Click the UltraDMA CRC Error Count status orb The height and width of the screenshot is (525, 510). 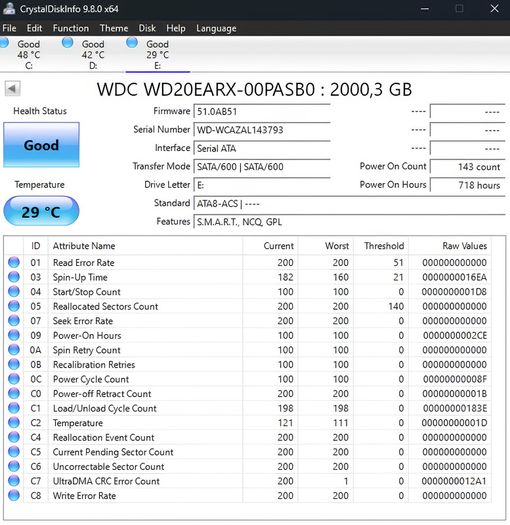14,481
